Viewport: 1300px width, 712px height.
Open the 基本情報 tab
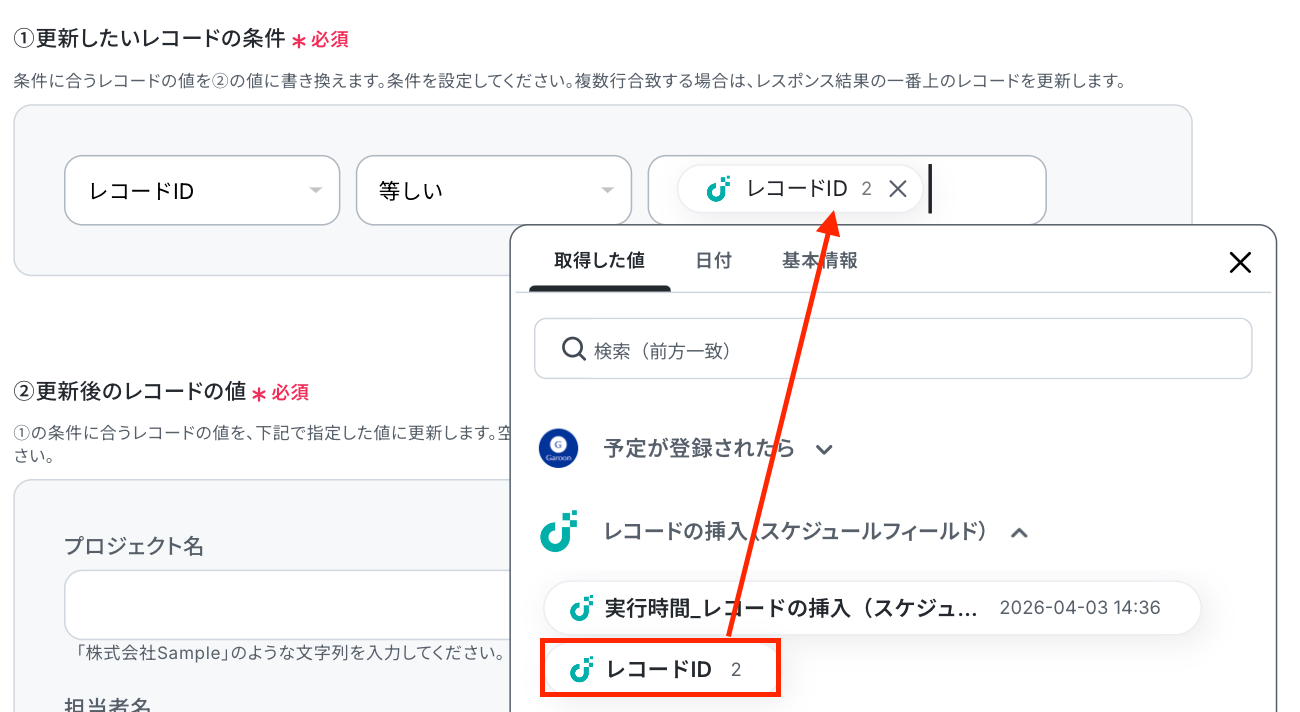(819, 261)
